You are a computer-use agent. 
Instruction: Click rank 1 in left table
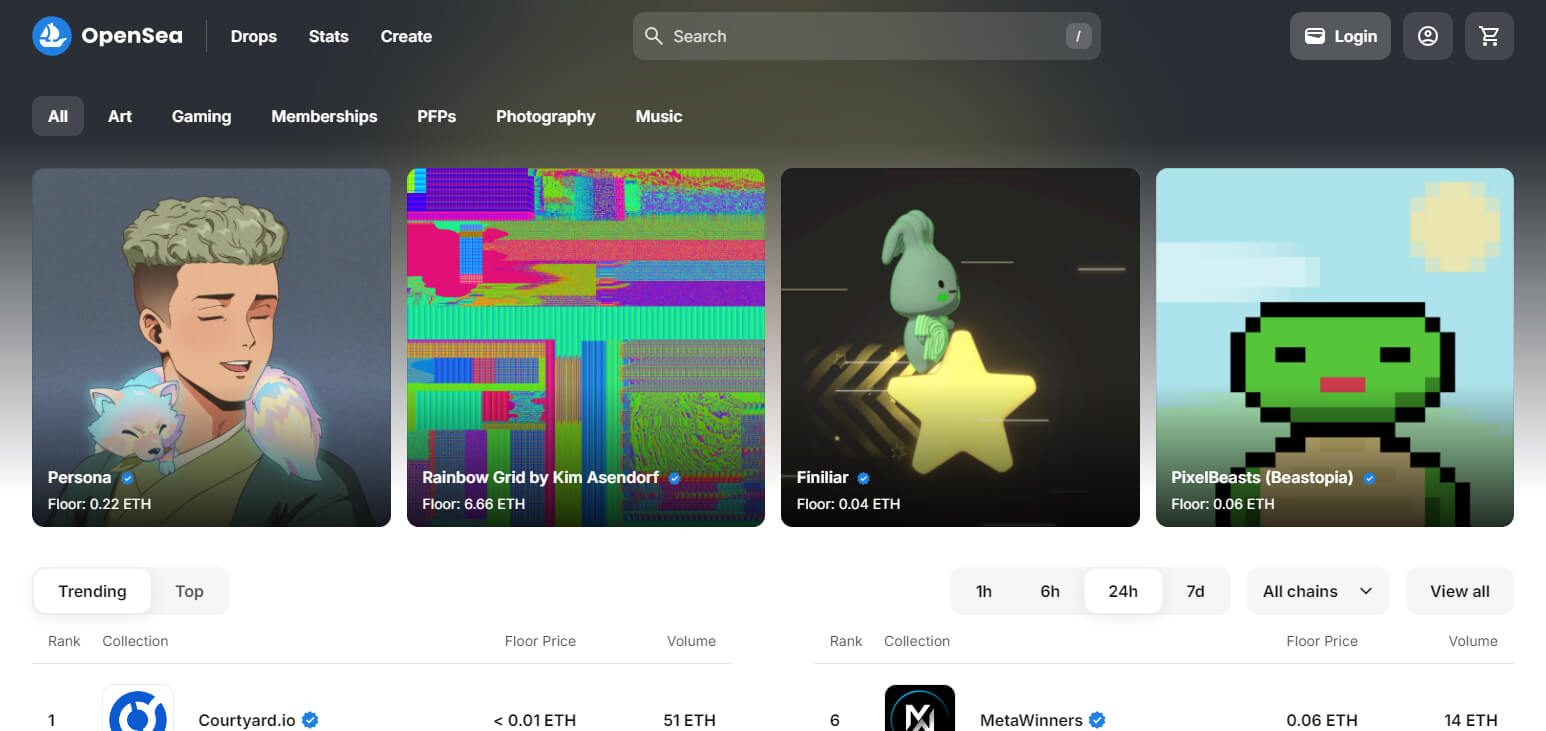52,720
